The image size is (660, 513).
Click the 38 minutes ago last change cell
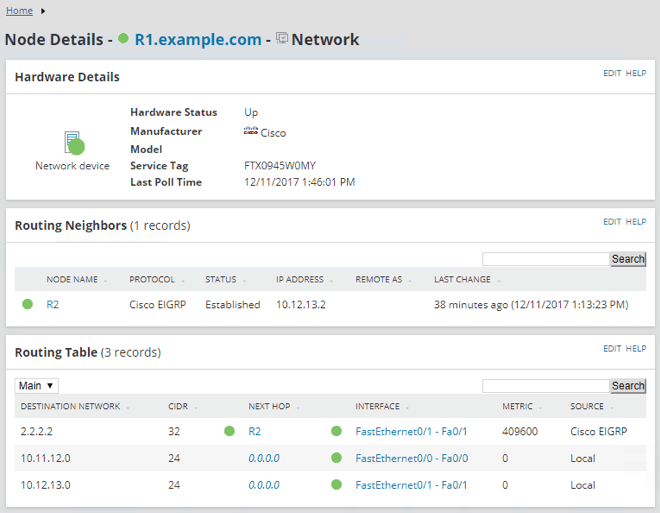[x=531, y=304]
